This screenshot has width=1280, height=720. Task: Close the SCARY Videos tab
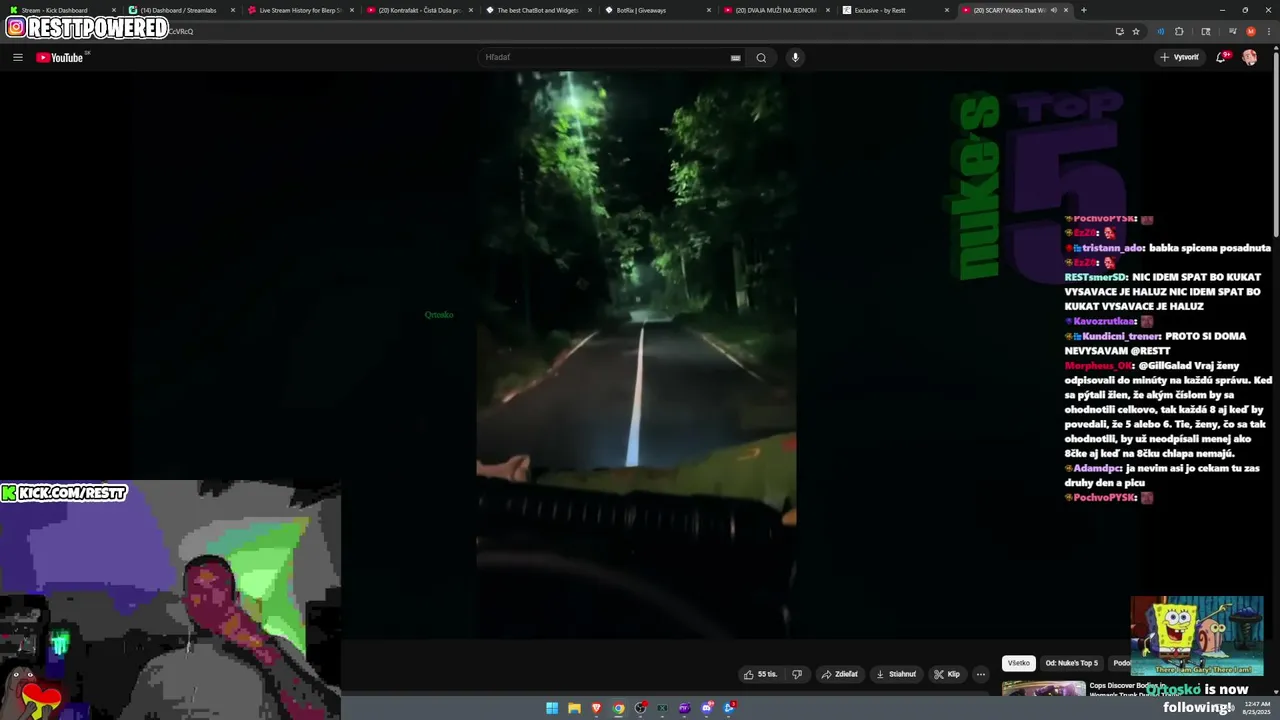[x=1066, y=10]
